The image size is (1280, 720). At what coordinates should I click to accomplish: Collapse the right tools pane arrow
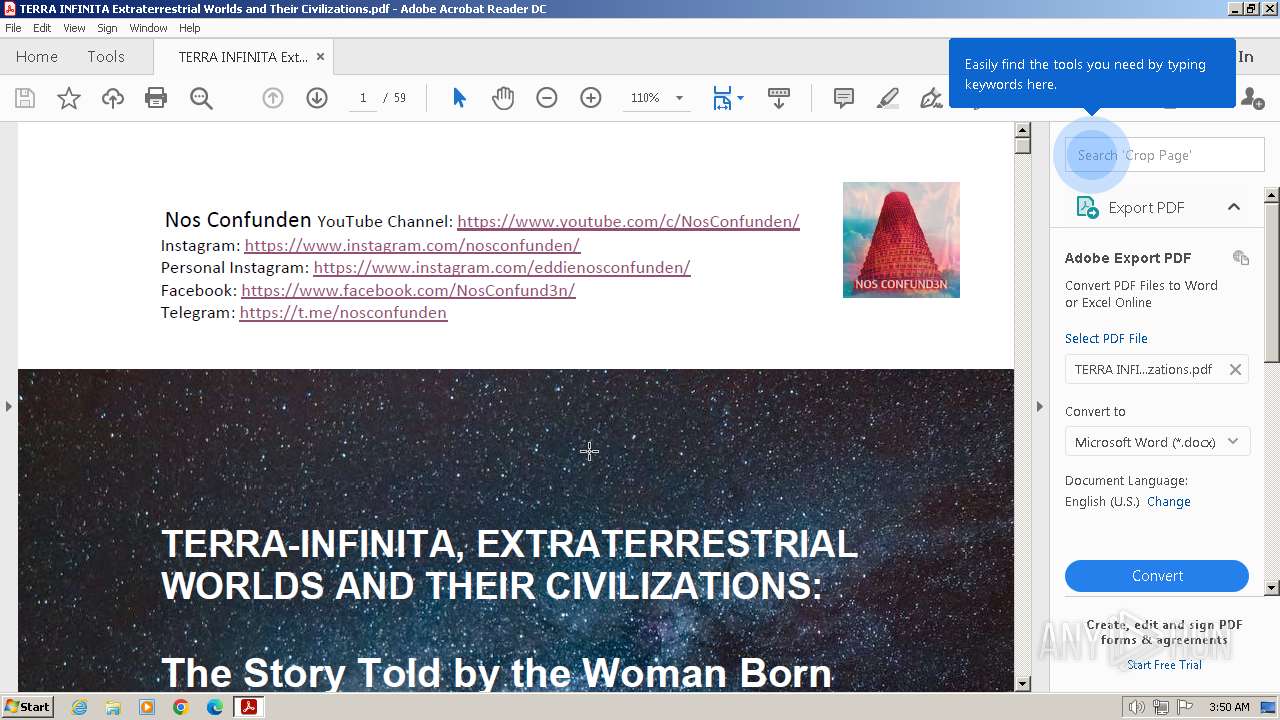pyautogui.click(x=1039, y=406)
